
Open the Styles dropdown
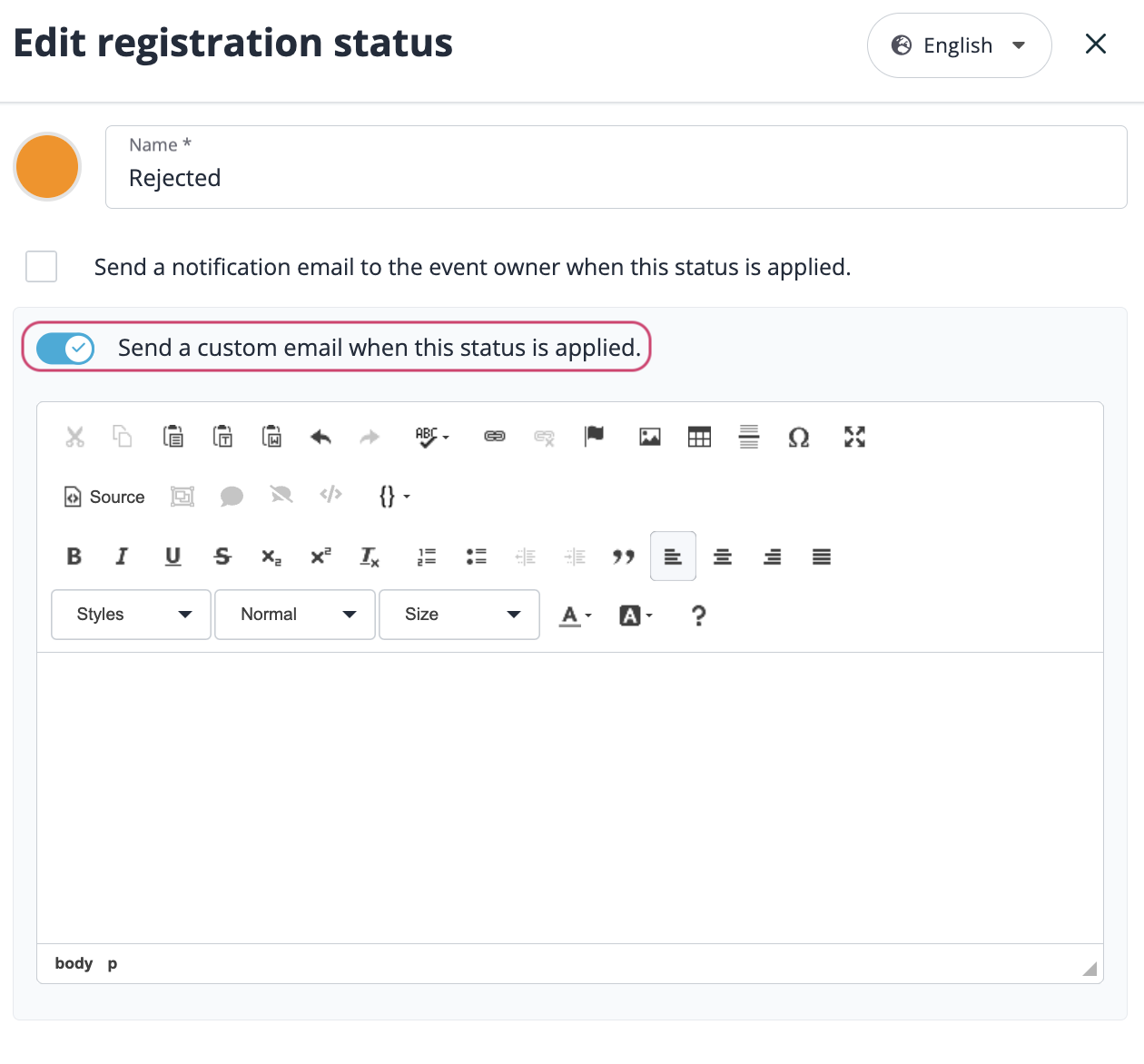click(130, 615)
